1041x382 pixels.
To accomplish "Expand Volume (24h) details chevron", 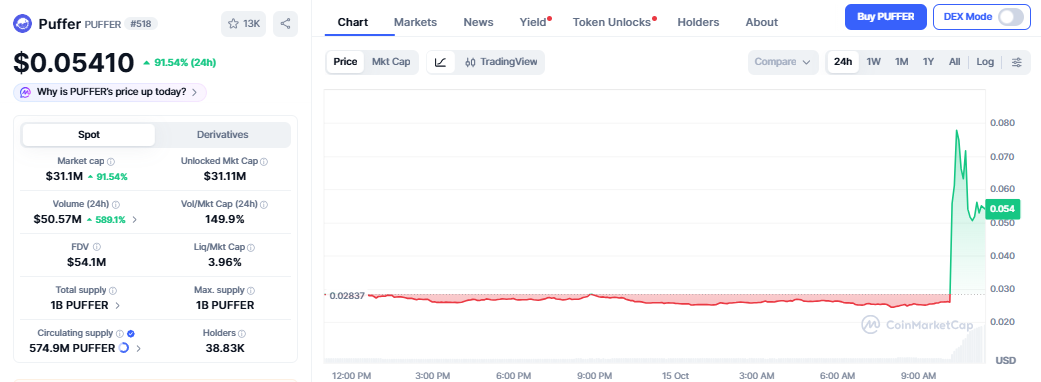I will click(x=135, y=219).
